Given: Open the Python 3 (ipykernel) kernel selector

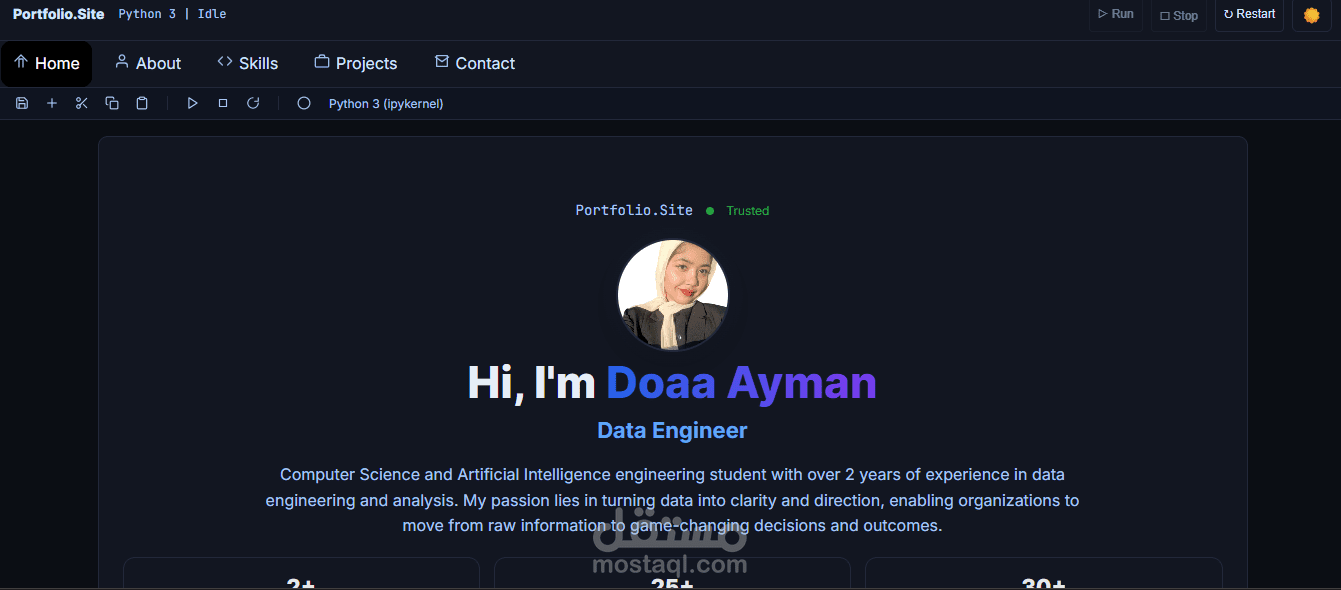Looking at the screenshot, I should (386, 103).
